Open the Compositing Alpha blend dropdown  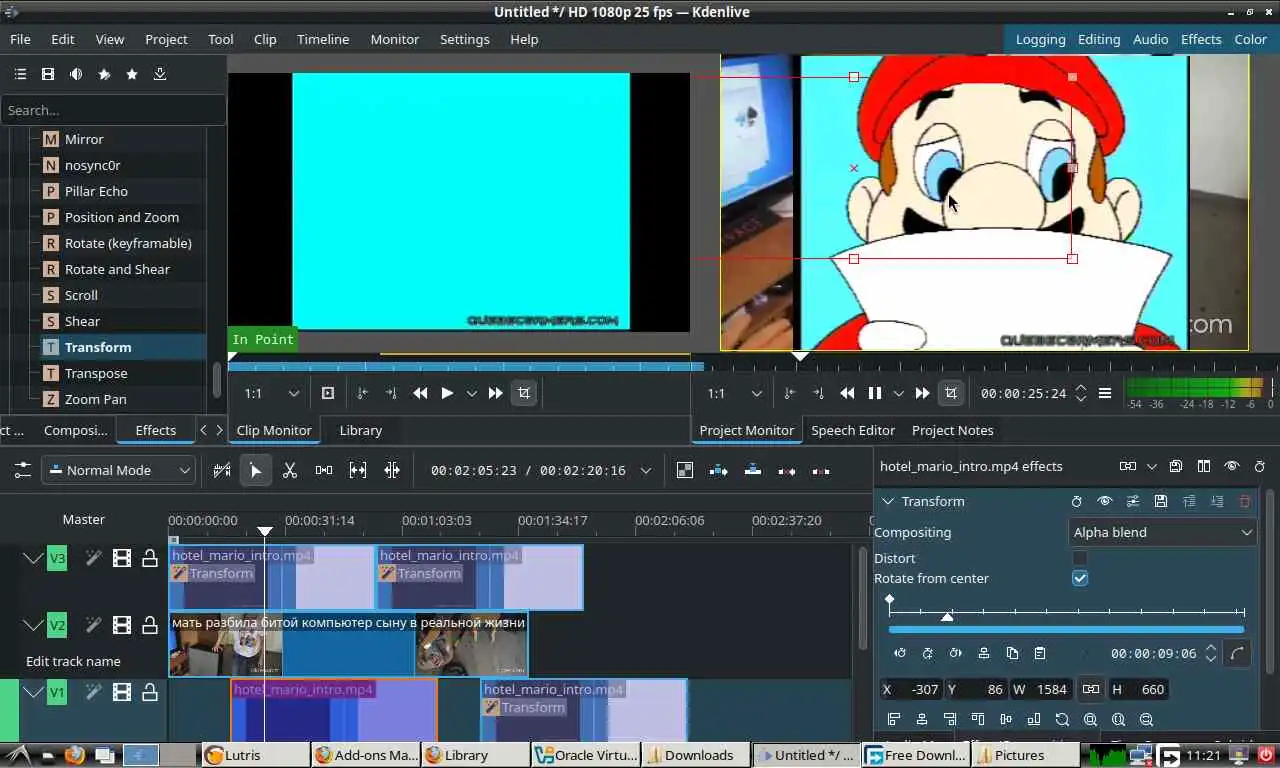pyautogui.click(x=1162, y=532)
